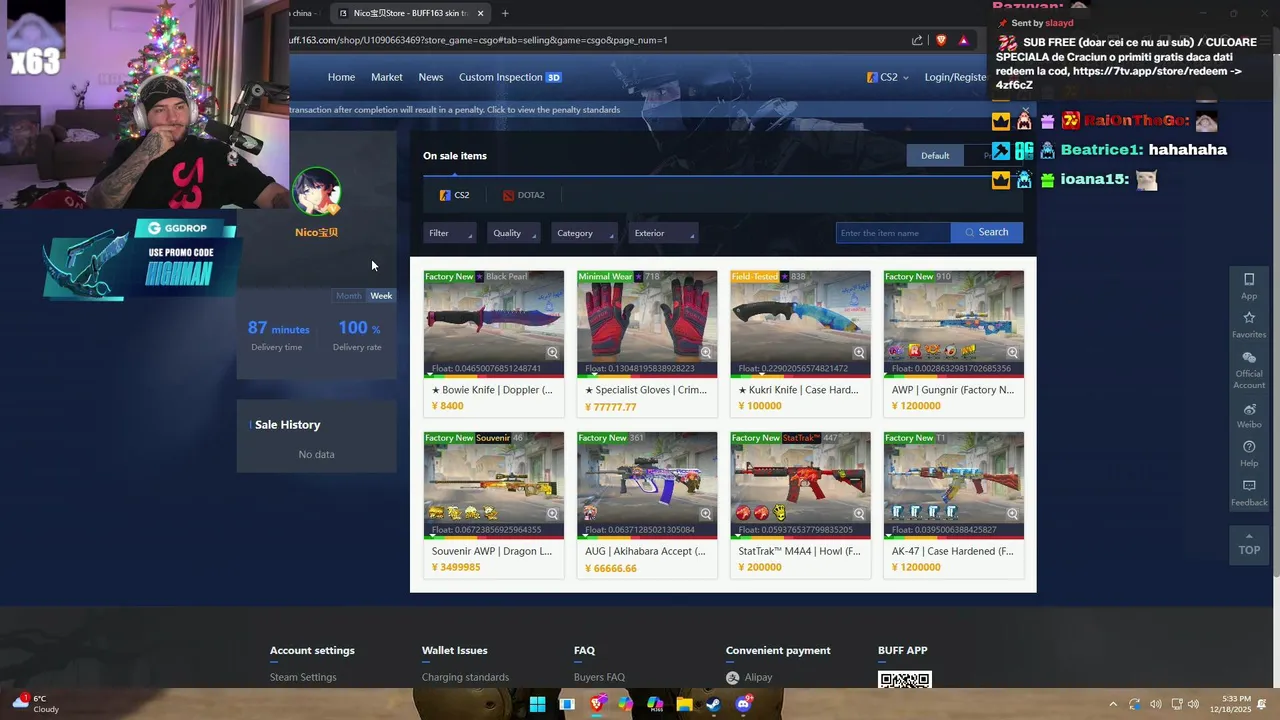Image resolution: width=1280 pixels, height=720 pixels.
Task: Close the Nico Store BUFF163 tab
Action: pyautogui.click(x=481, y=13)
